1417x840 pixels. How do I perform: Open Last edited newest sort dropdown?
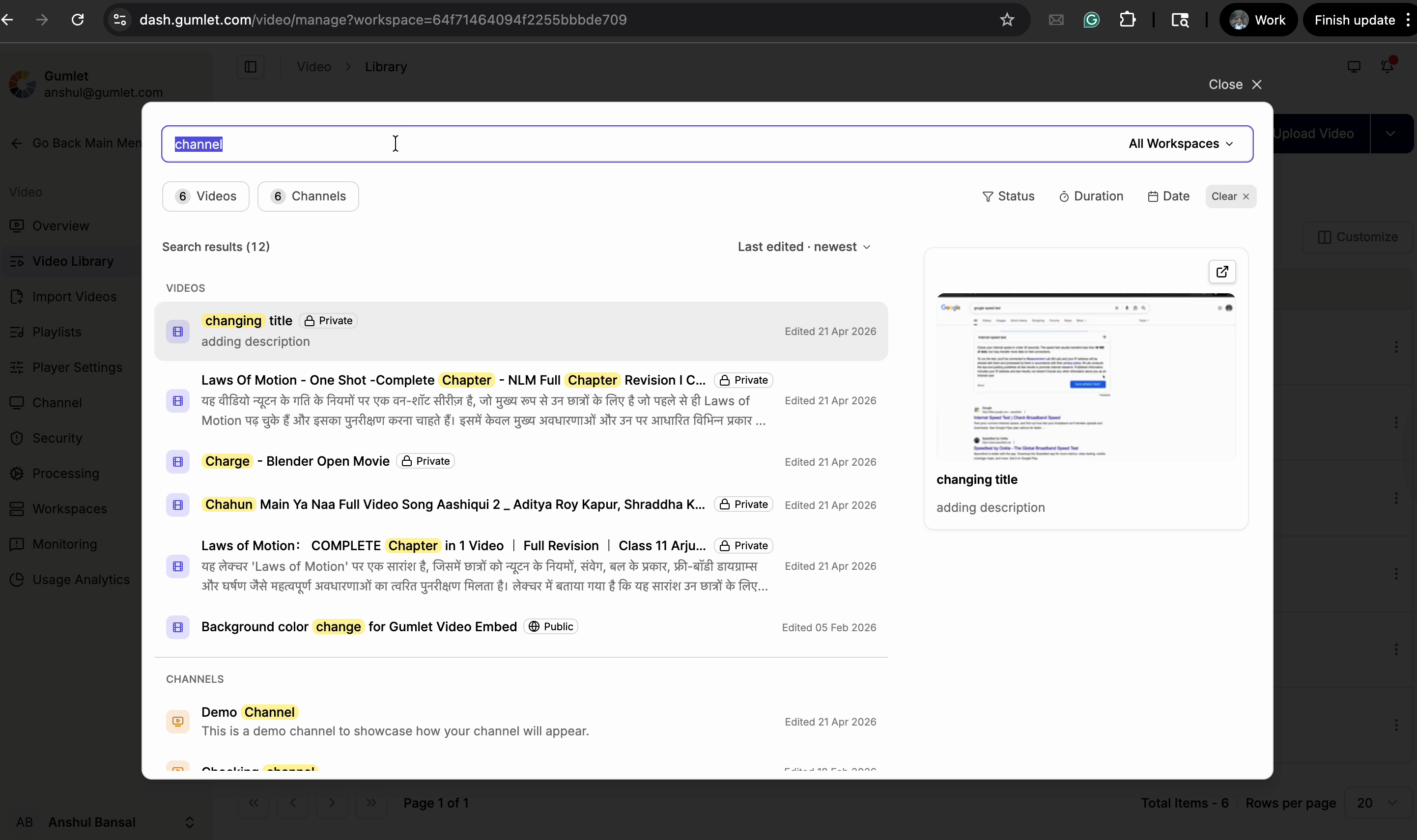pyautogui.click(x=804, y=247)
